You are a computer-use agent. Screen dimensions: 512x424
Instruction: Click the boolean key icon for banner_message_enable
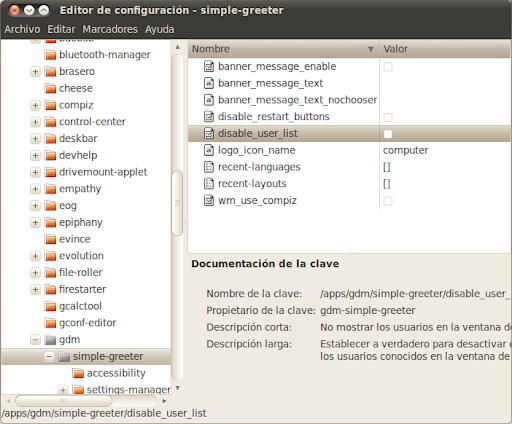click(209, 66)
